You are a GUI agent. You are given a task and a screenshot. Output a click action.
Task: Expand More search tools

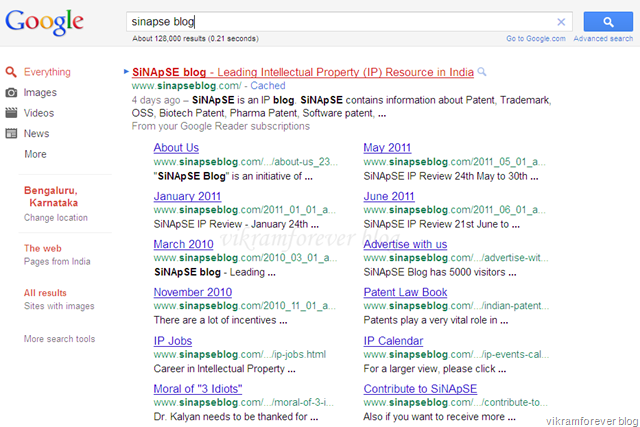point(59,339)
